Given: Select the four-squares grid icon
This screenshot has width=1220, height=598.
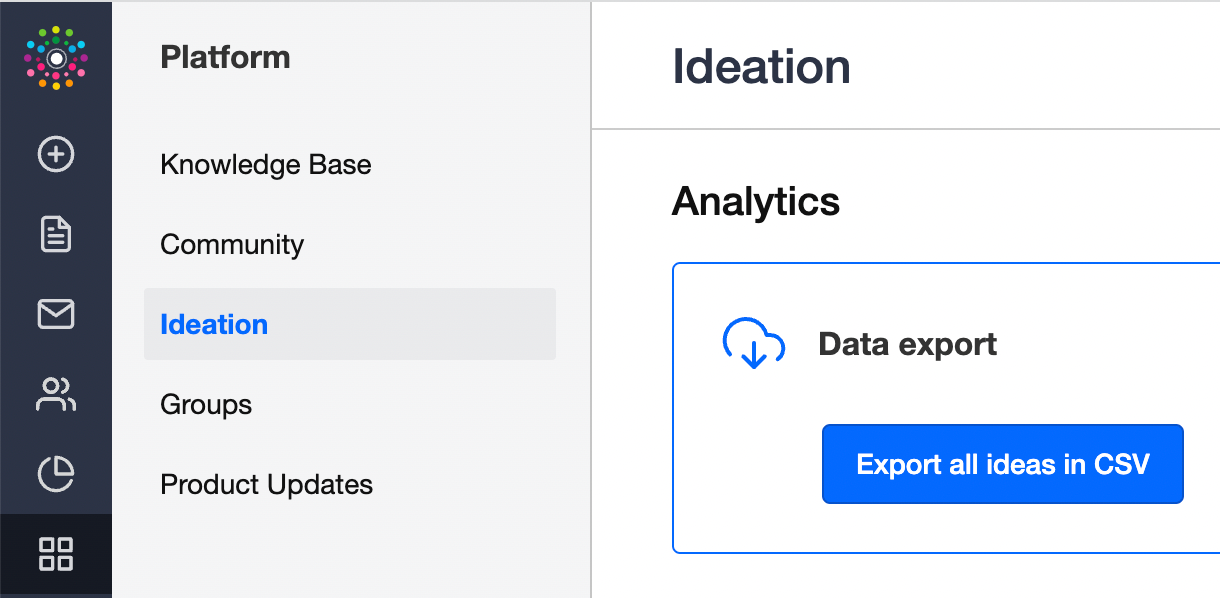Looking at the screenshot, I should pos(56,554).
